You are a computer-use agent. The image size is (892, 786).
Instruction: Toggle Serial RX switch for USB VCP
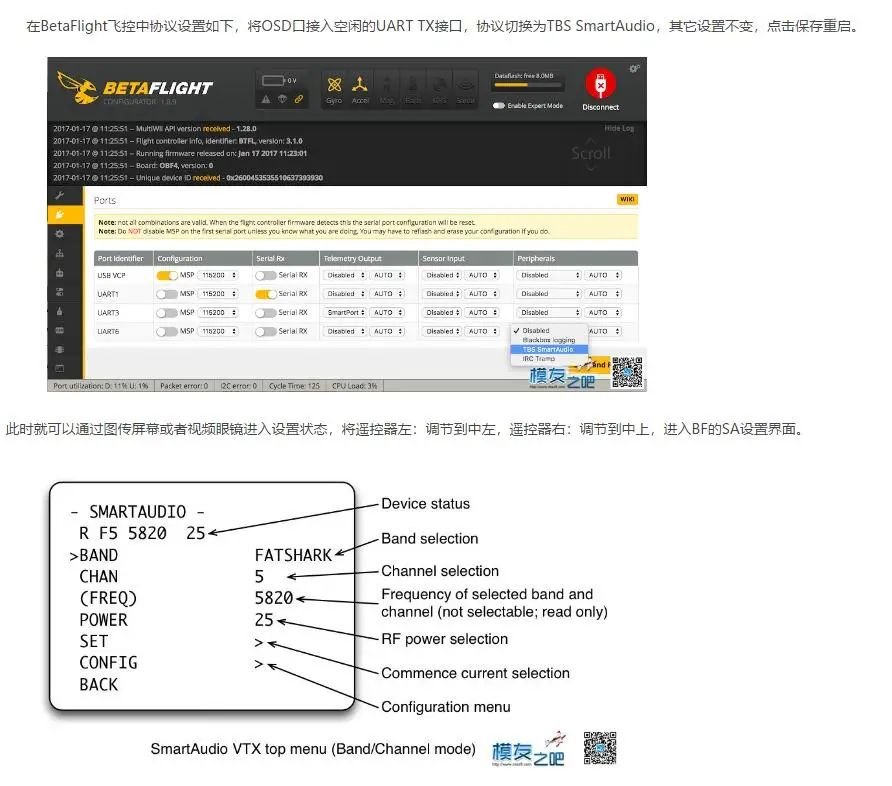[x=265, y=275]
